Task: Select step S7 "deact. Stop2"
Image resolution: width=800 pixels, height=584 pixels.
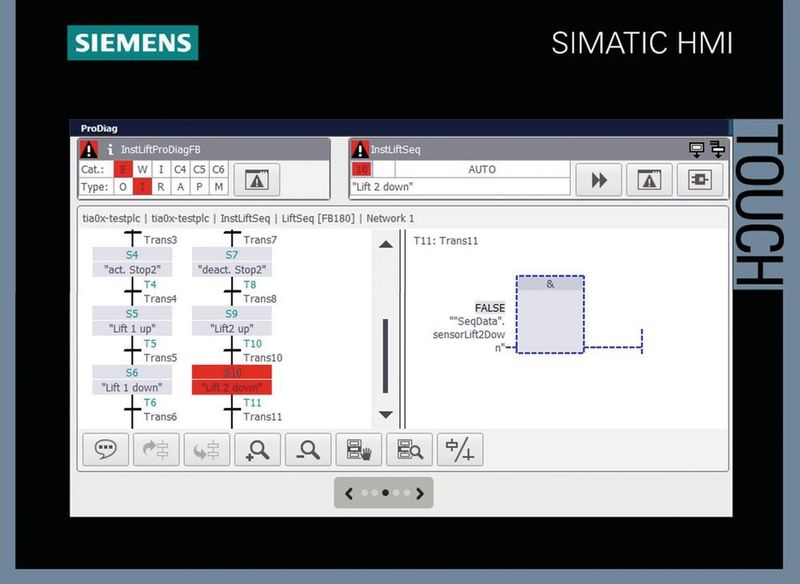Action: pos(232,262)
